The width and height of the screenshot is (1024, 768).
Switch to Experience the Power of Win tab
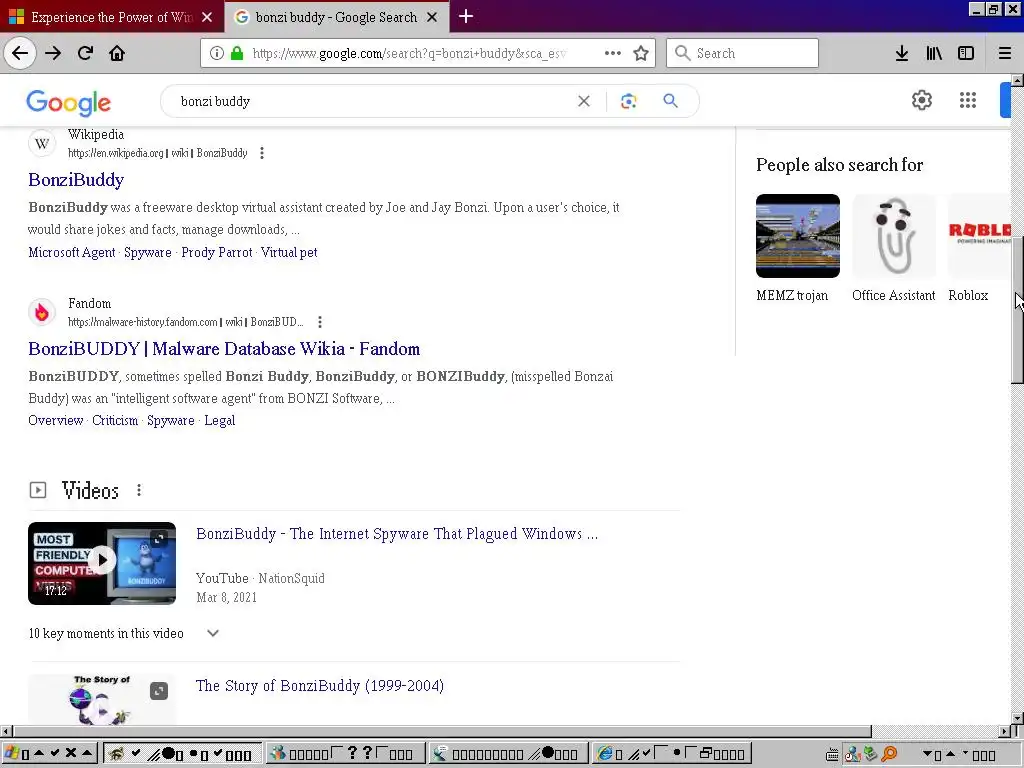tap(112, 17)
